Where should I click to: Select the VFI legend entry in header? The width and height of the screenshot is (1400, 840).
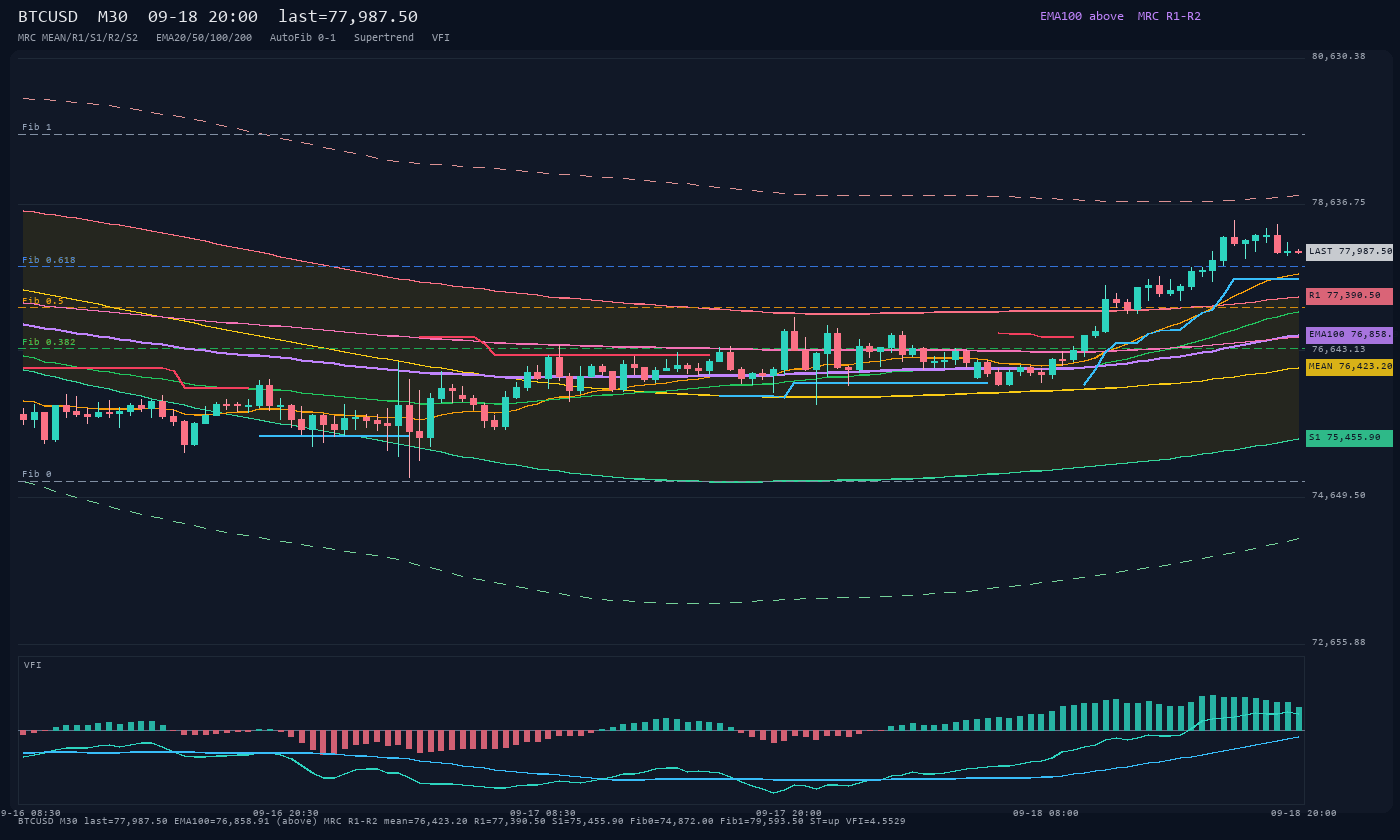441,38
